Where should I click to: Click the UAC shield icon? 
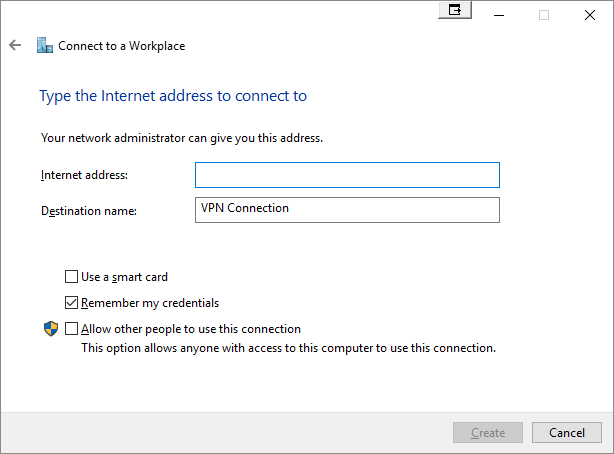tap(51, 329)
